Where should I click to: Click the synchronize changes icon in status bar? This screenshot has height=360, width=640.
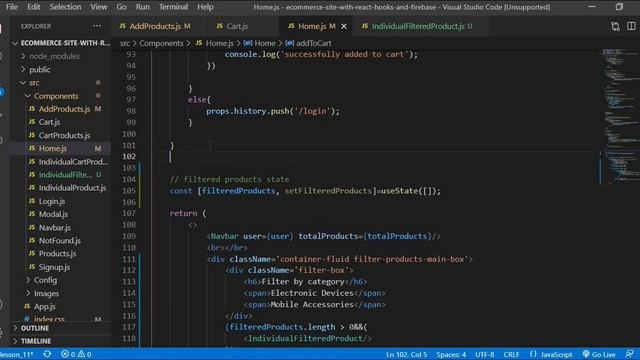tap(47, 354)
